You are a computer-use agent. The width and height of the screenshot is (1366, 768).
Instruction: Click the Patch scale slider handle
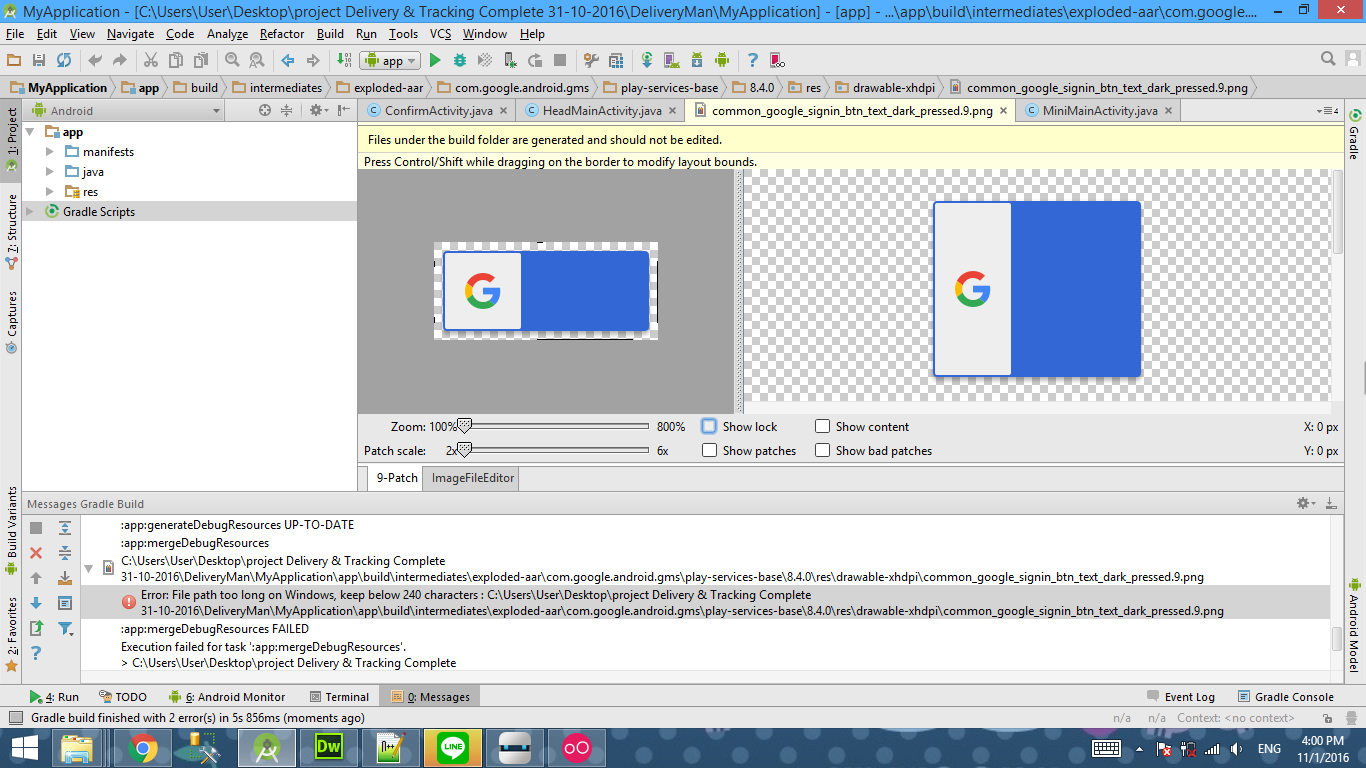(x=464, y=450)
